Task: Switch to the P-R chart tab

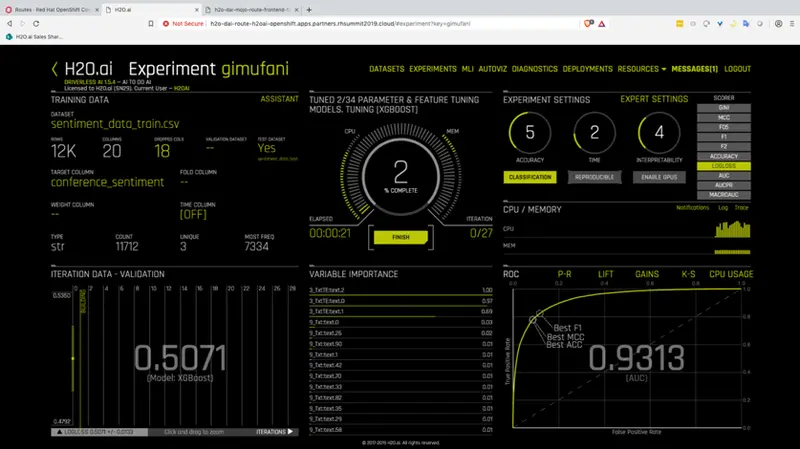Action: 564,274
